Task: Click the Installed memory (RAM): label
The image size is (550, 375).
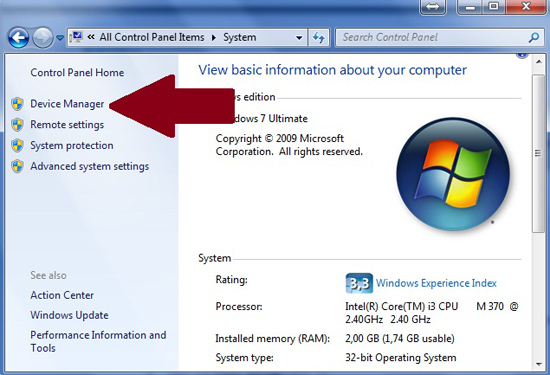Action: pyautogui.click(x=273, y=339)
